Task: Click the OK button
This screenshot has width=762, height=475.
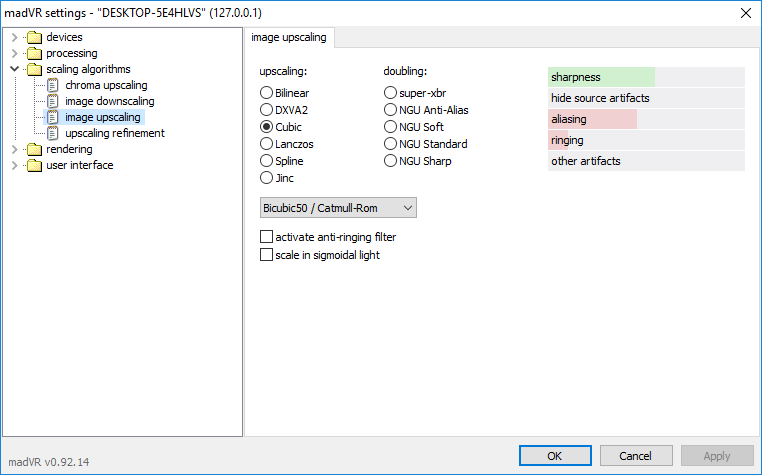Action: tap(555, 456)
